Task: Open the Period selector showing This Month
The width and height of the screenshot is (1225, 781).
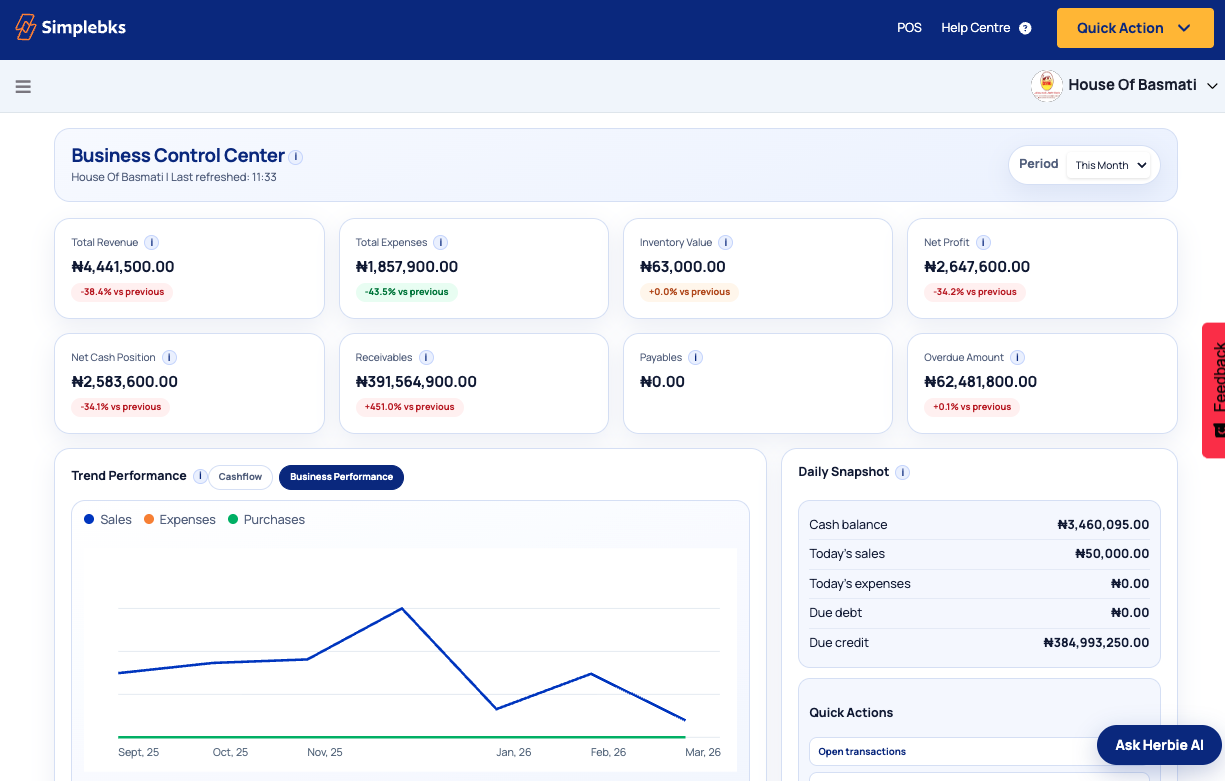Action: [x=1110, y=165]
